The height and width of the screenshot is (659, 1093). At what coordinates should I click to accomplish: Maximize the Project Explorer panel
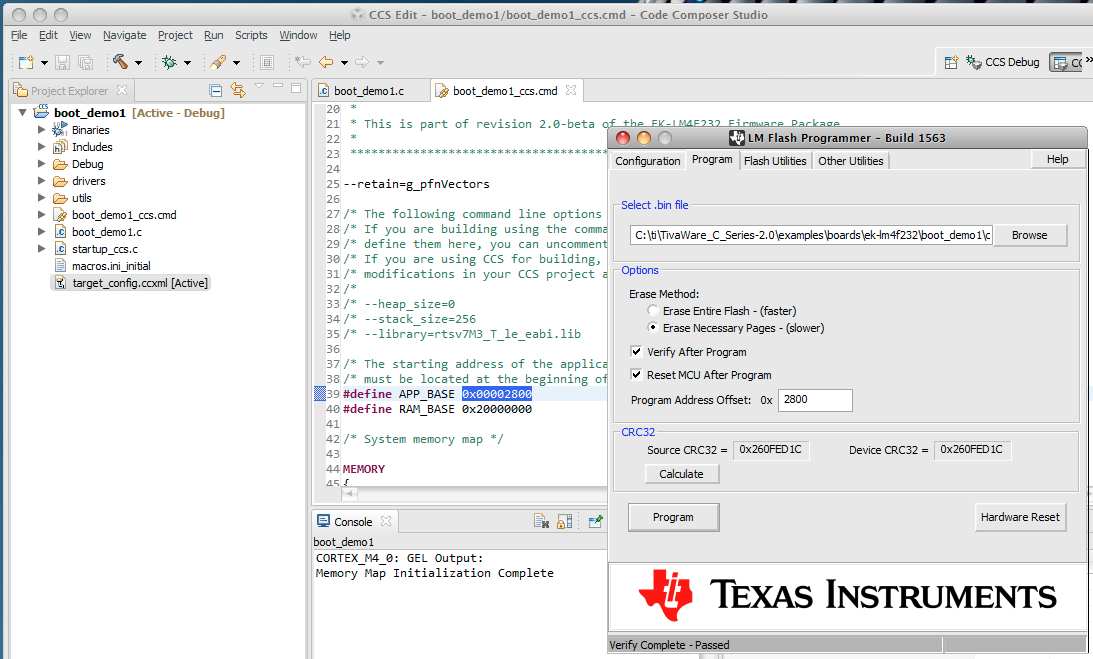pyautogui.click(x=296, y=88)
